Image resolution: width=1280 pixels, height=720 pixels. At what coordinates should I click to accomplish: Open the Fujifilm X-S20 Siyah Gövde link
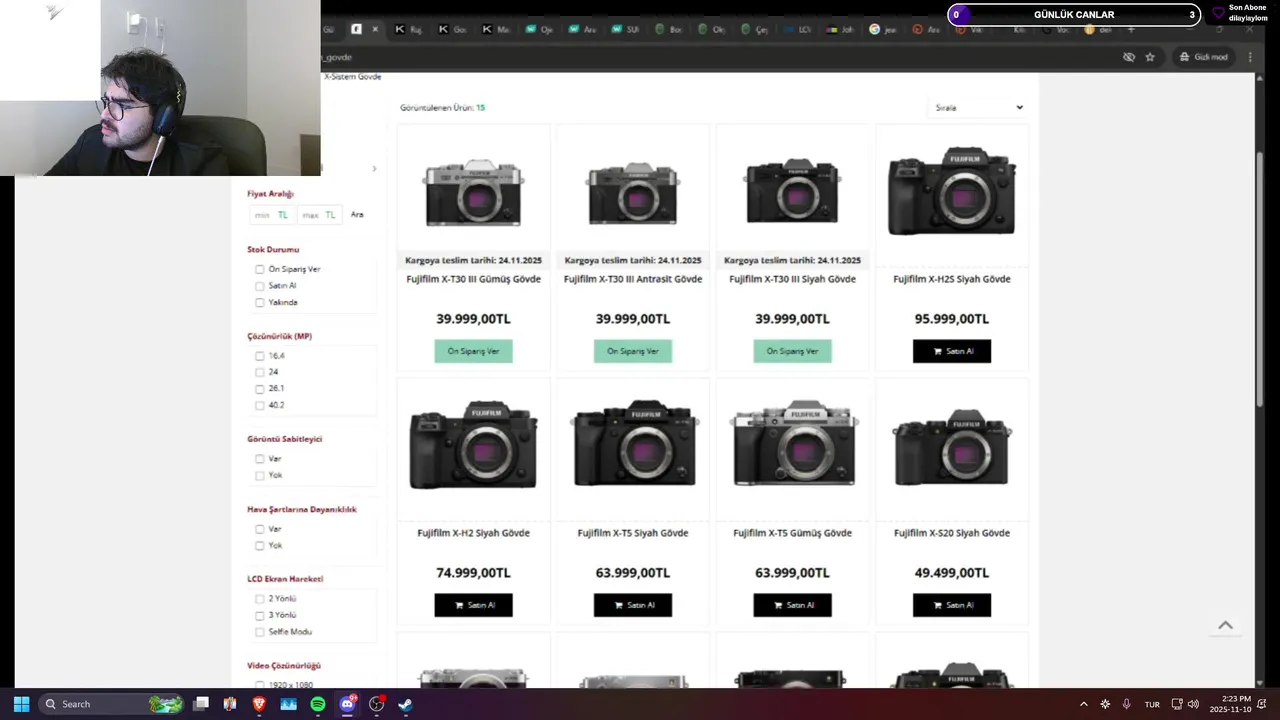[952, 533]
